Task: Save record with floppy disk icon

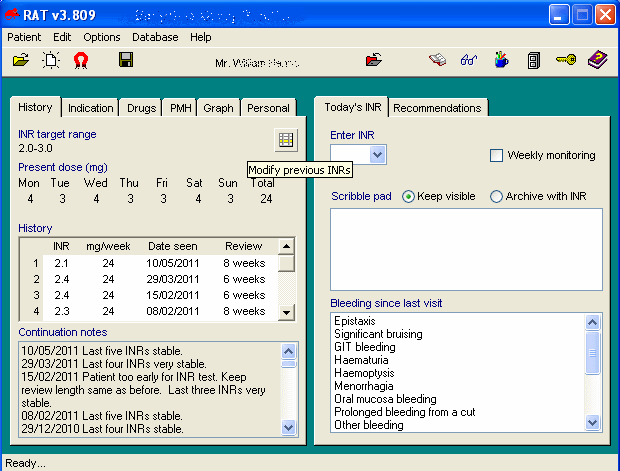Action: coord(126,60)
